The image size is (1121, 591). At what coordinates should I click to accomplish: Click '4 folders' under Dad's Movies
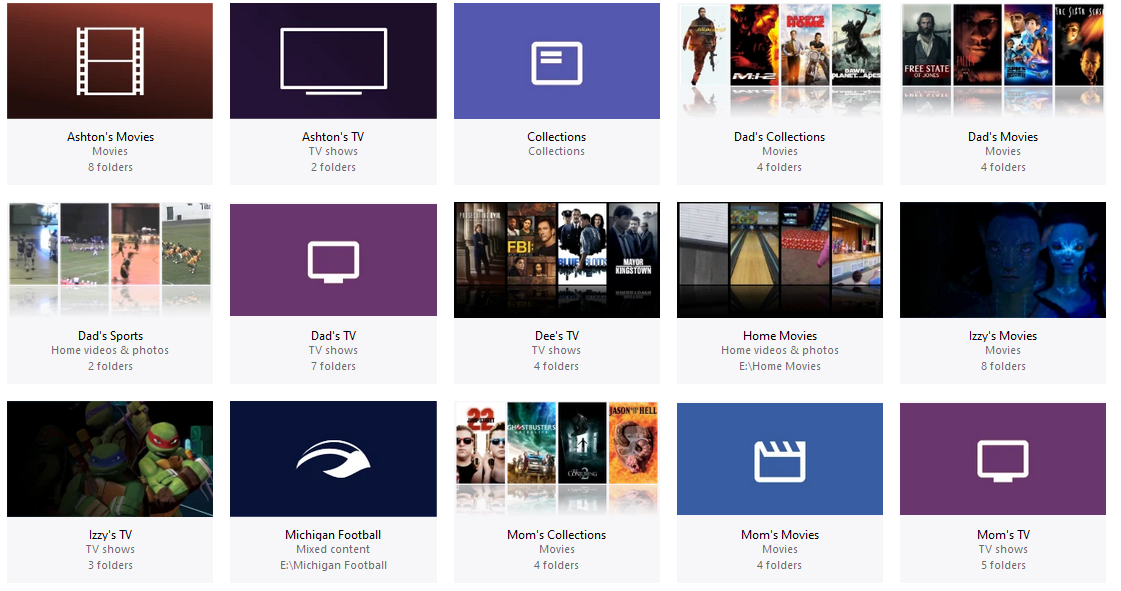(1002, 167)
